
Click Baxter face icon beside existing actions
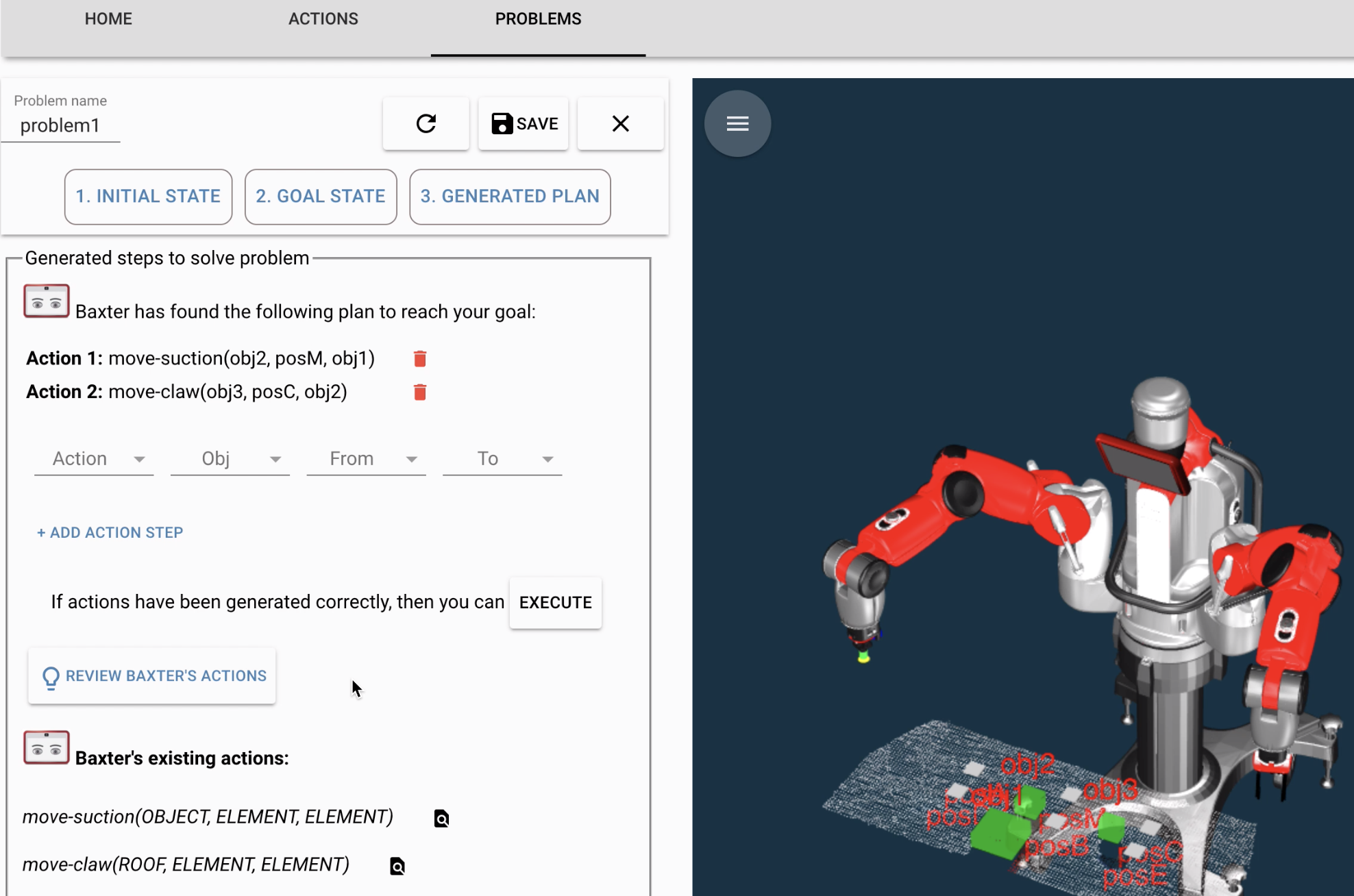pyautogui.click(x=47, y=747)
